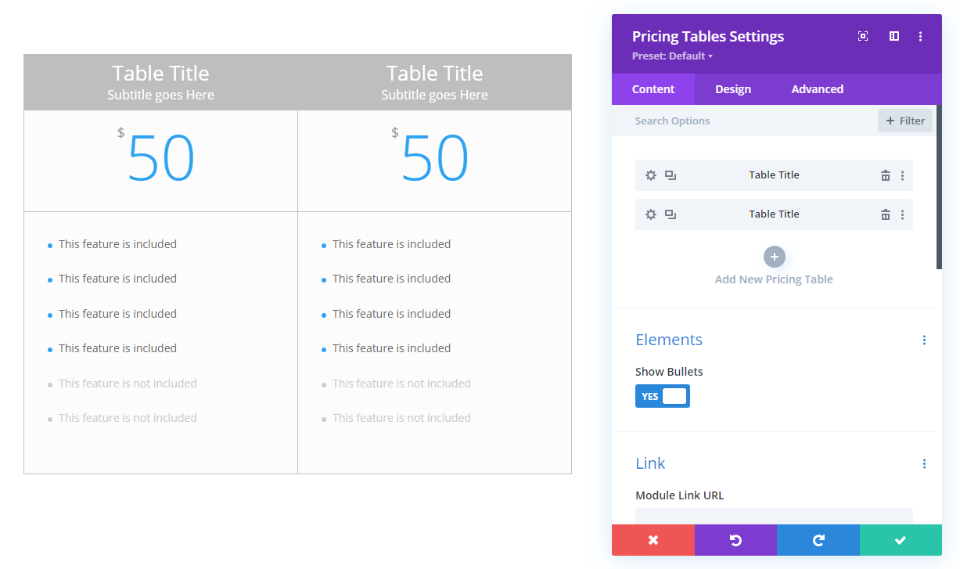960x569 pixels.
Task: Switch to the Design tab
Action: coord(733,89)
